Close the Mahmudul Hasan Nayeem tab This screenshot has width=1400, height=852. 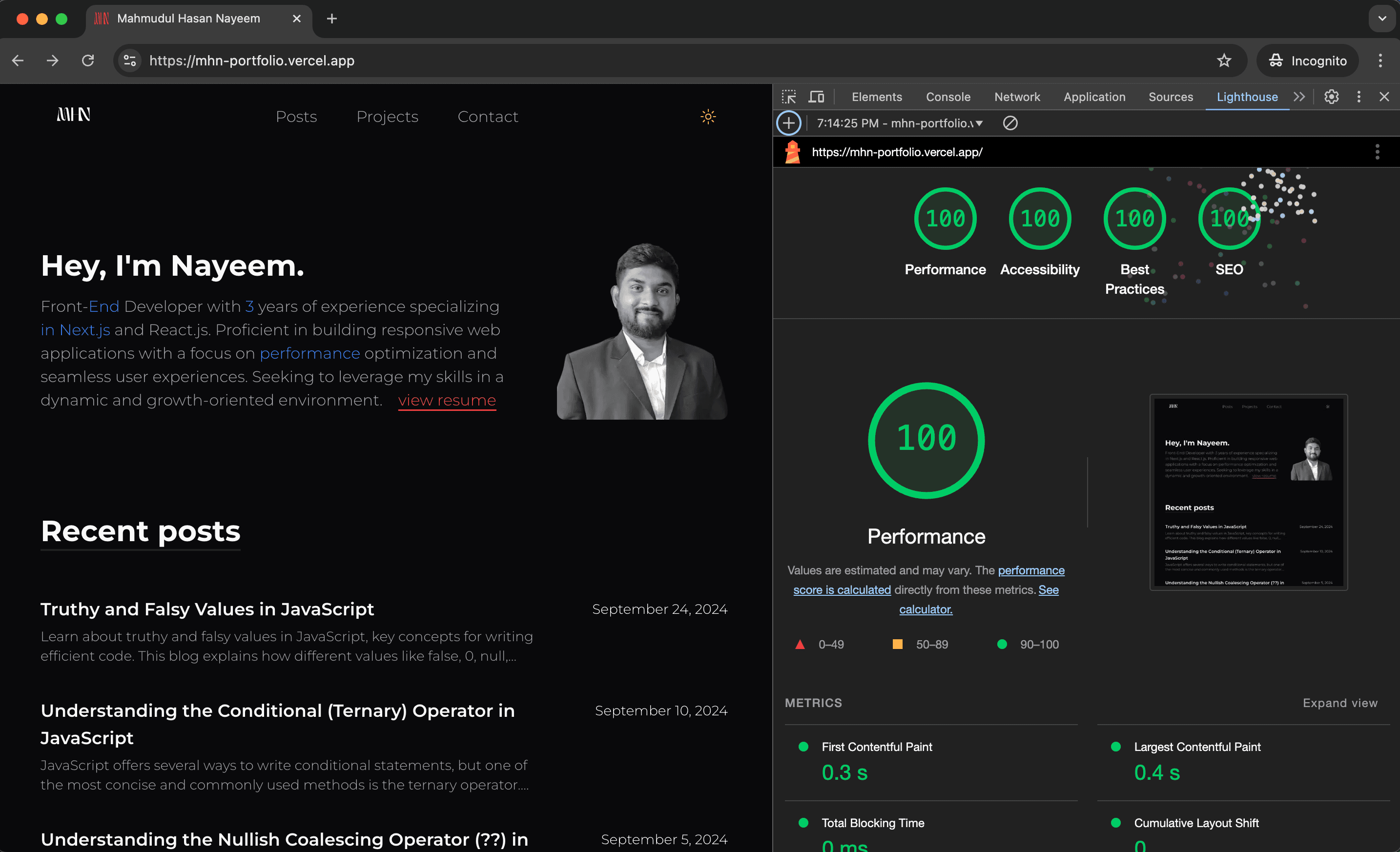tap(297, 19)
